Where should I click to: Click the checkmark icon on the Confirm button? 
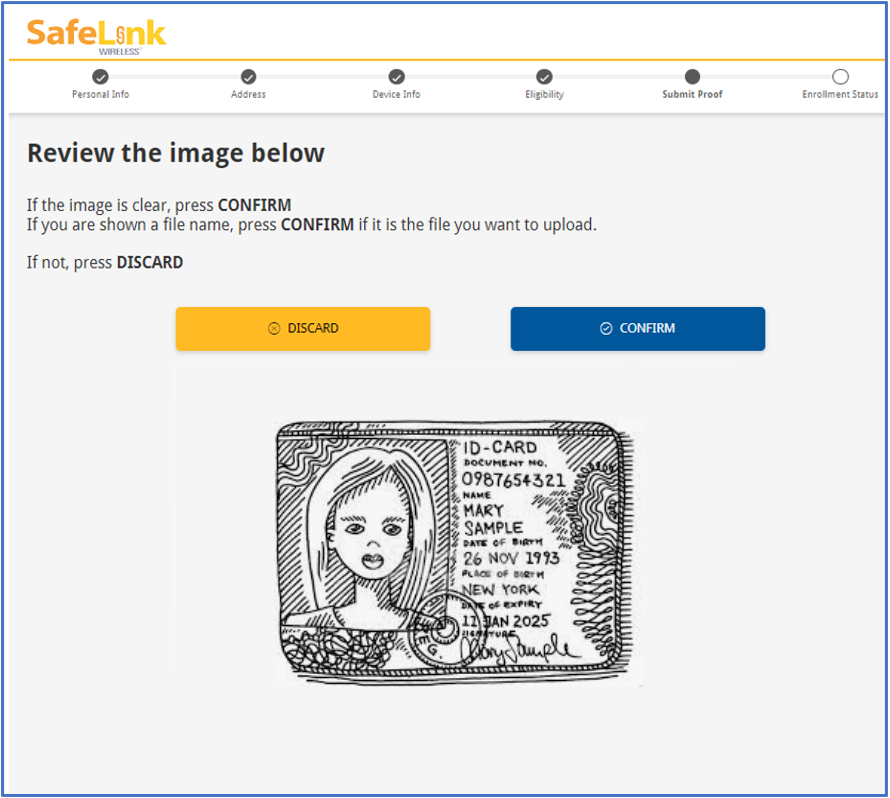click(606, 329)
